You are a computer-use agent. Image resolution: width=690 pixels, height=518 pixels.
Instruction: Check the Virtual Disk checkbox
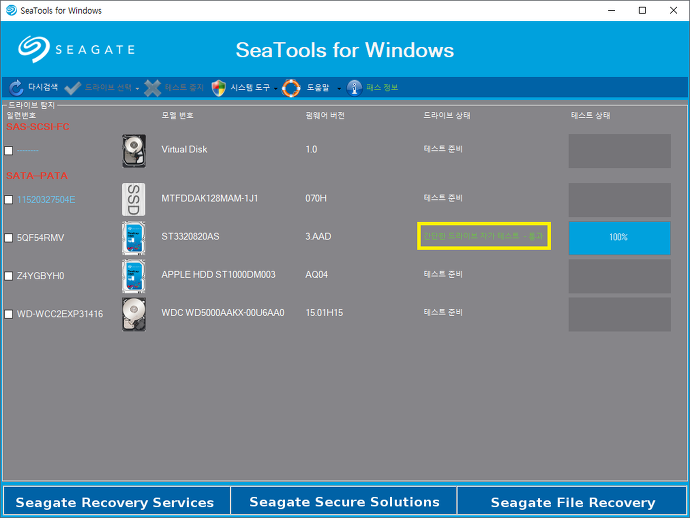pos(9,151)
